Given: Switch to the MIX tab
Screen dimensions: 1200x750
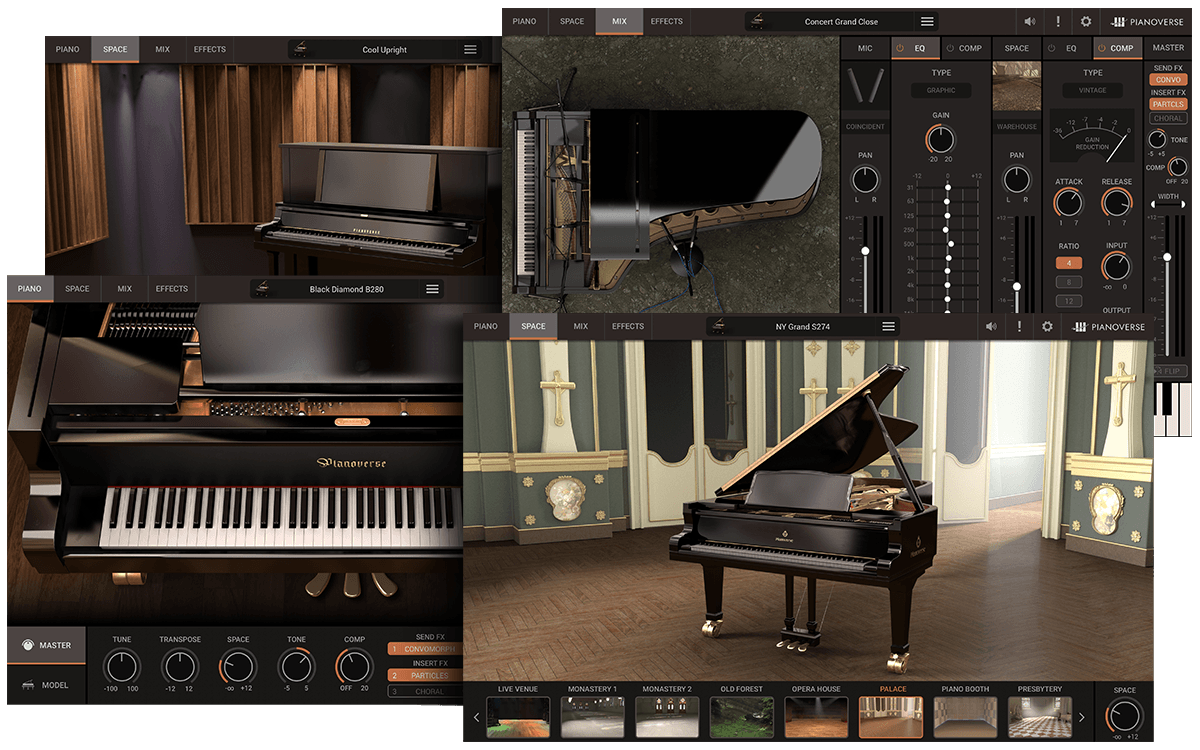Looking at the screenshot, I should pos(619,21).
